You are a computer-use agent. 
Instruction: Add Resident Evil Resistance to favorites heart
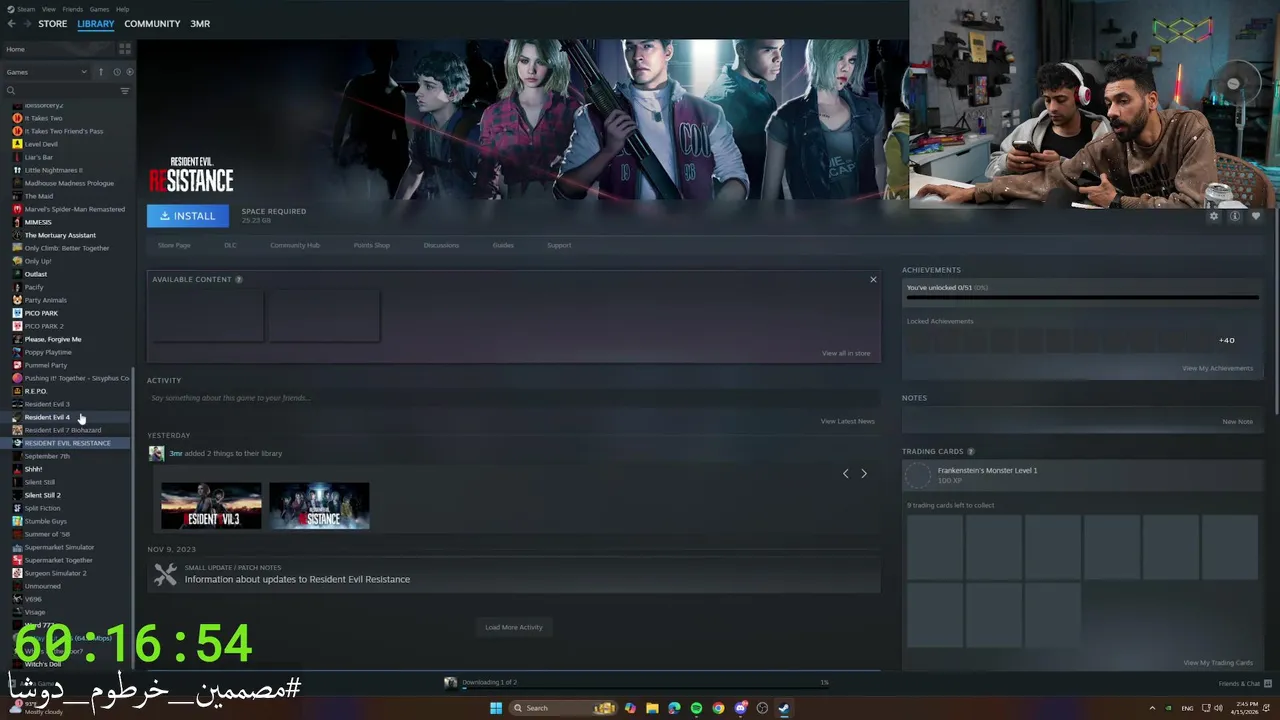tap(1256, 216)
